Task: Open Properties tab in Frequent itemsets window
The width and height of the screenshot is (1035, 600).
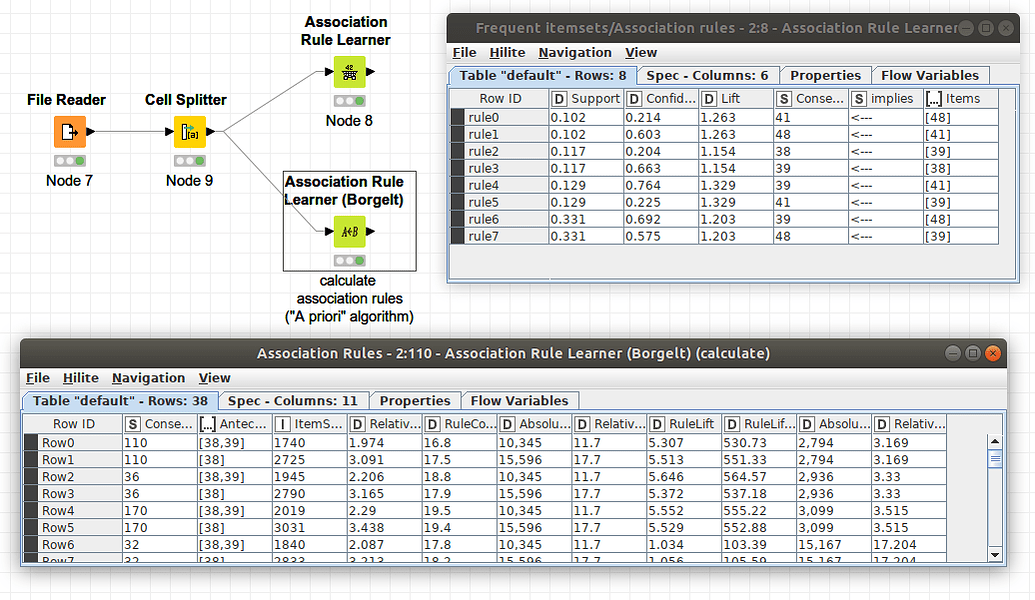Action: (x=825, y=75)
